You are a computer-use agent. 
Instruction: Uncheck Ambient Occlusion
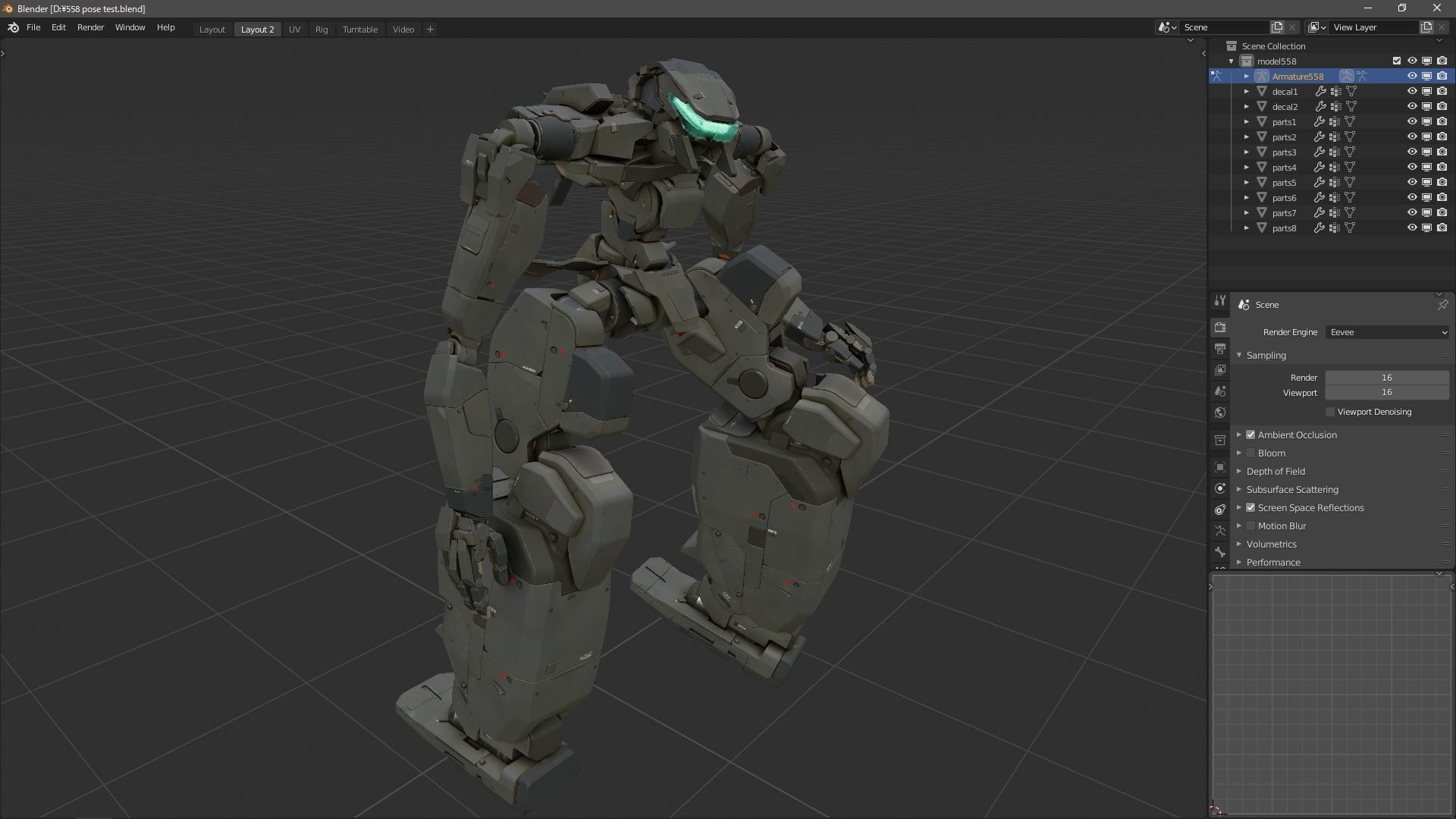click(1250, 435)
